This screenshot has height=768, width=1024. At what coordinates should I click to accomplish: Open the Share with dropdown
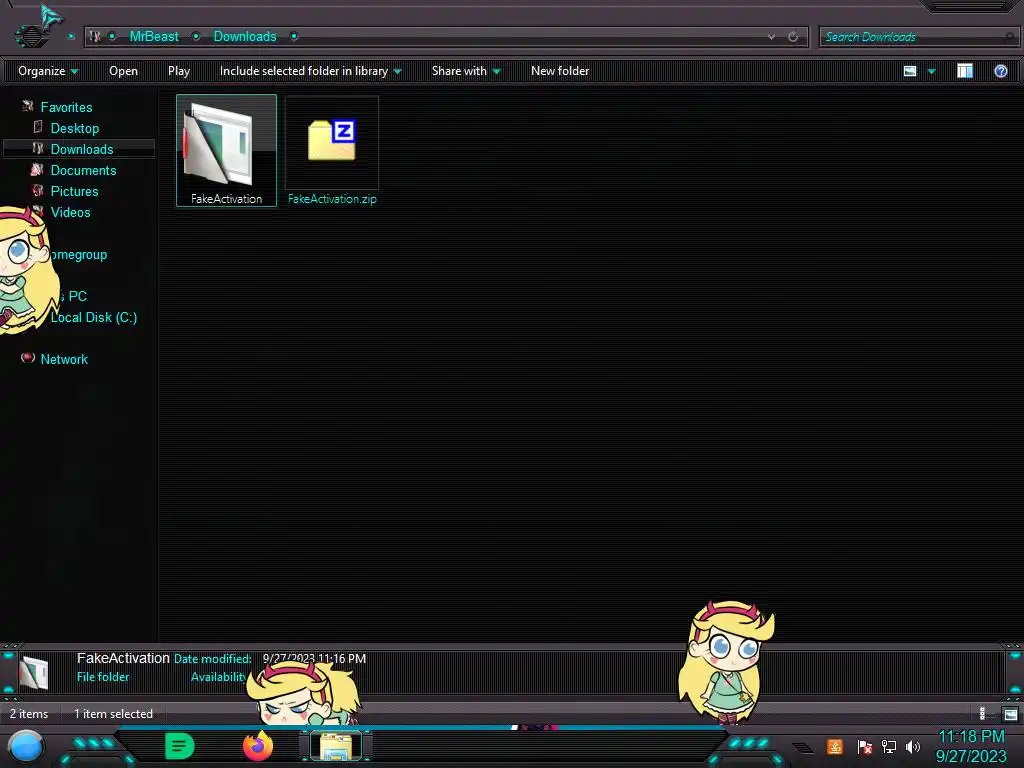click(466, 71)
